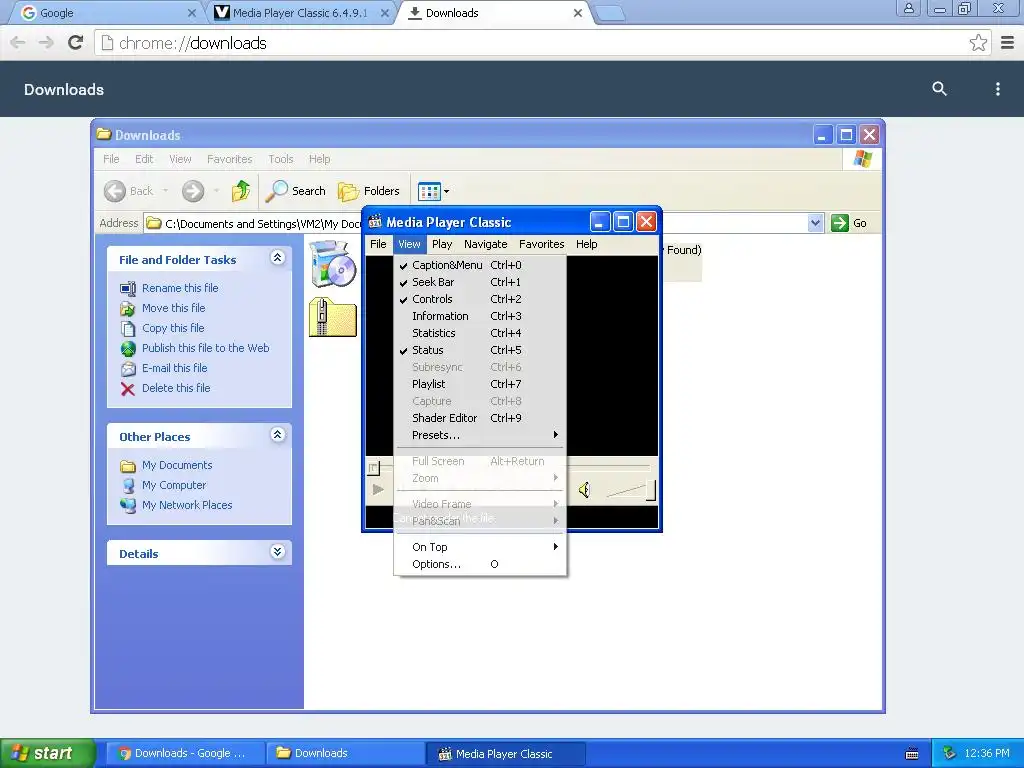
Task: Click the volume slider in Media Player Classic
Action: [x=631, y=490]
